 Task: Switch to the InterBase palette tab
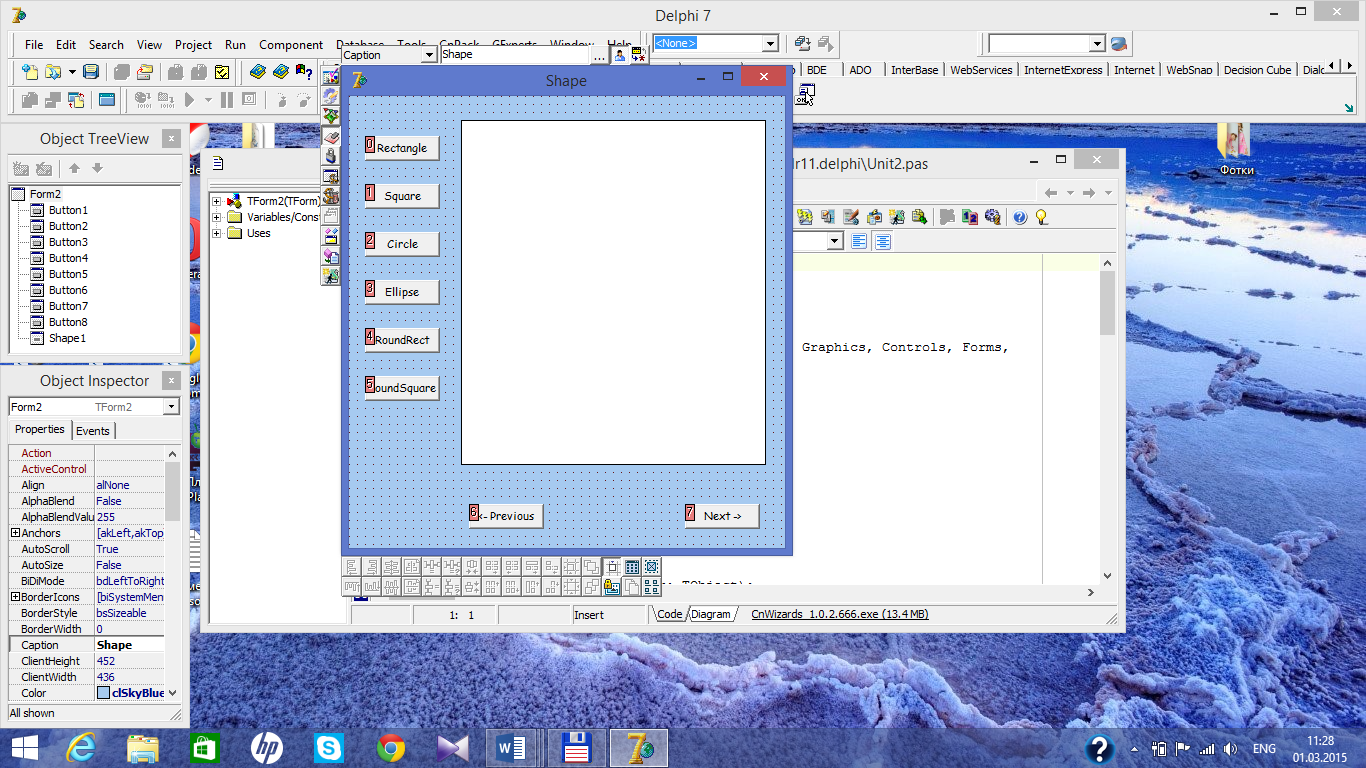click(x=915, y=70)
